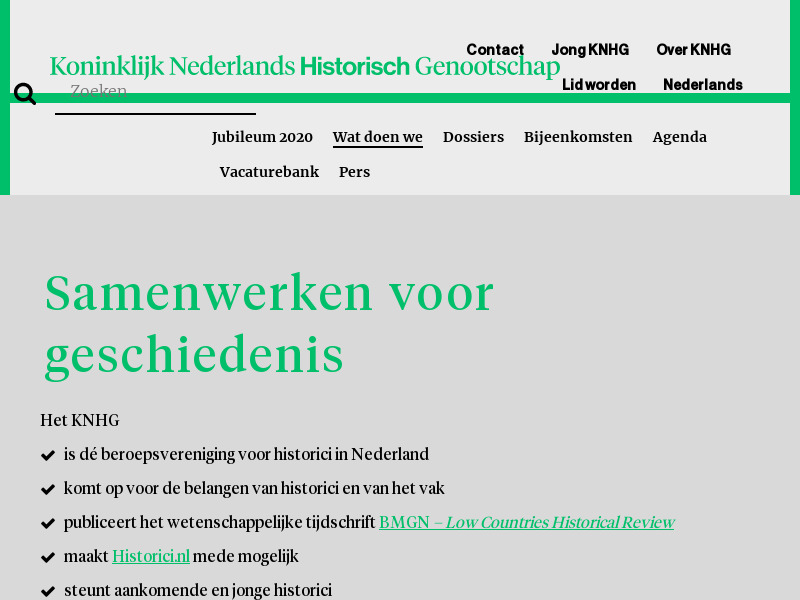Click Lid worden to become a member

599,85
